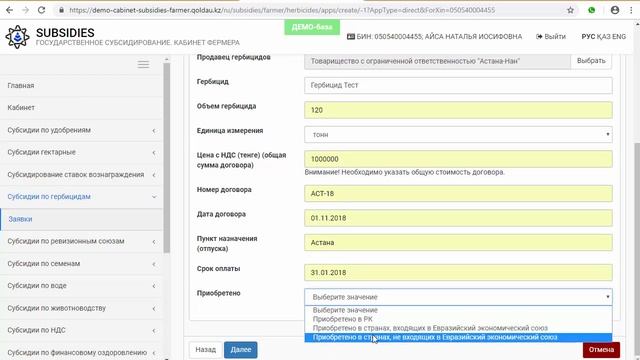The height and width of the screenshot is (360, 640).
Task: Select option Выберите значение in list
Action: coord(458,310)
